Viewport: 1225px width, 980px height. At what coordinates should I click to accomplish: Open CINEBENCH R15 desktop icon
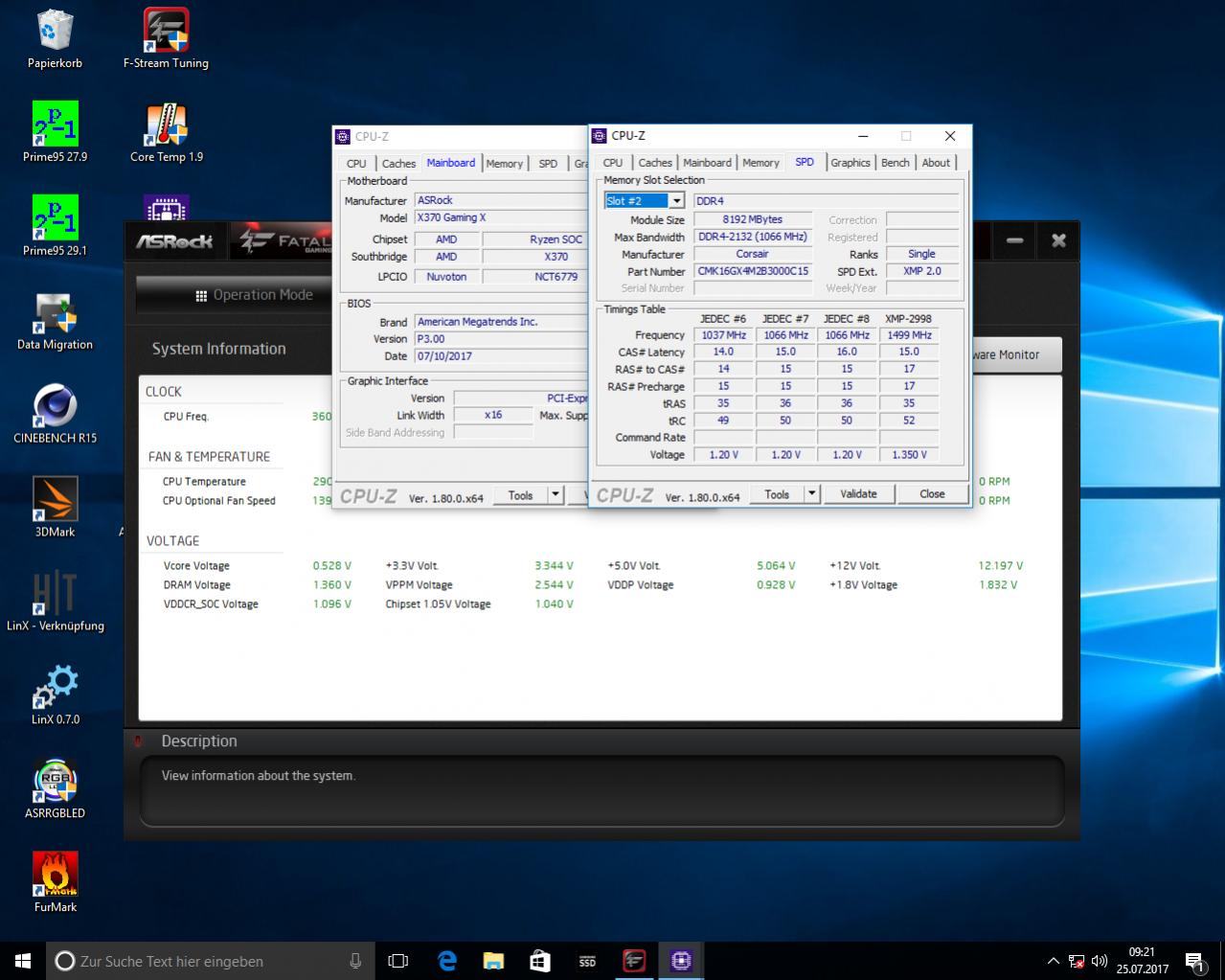pos(55,414)
